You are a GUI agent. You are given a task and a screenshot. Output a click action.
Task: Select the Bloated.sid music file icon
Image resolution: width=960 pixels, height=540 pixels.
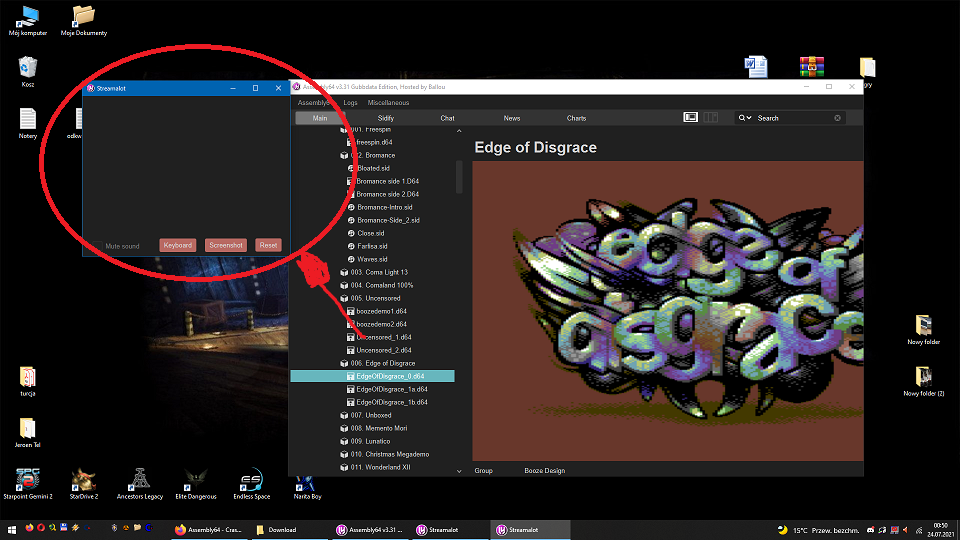351,168
